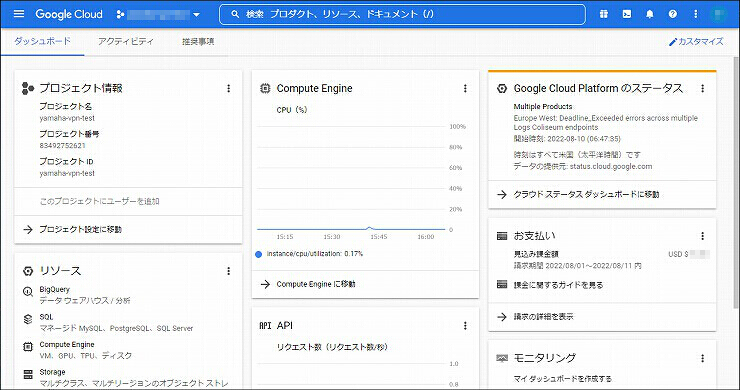The height and width of the screenshot is (390, 740).
Task: Click the Compute Engine card header icon
Action: click(265, 88)
